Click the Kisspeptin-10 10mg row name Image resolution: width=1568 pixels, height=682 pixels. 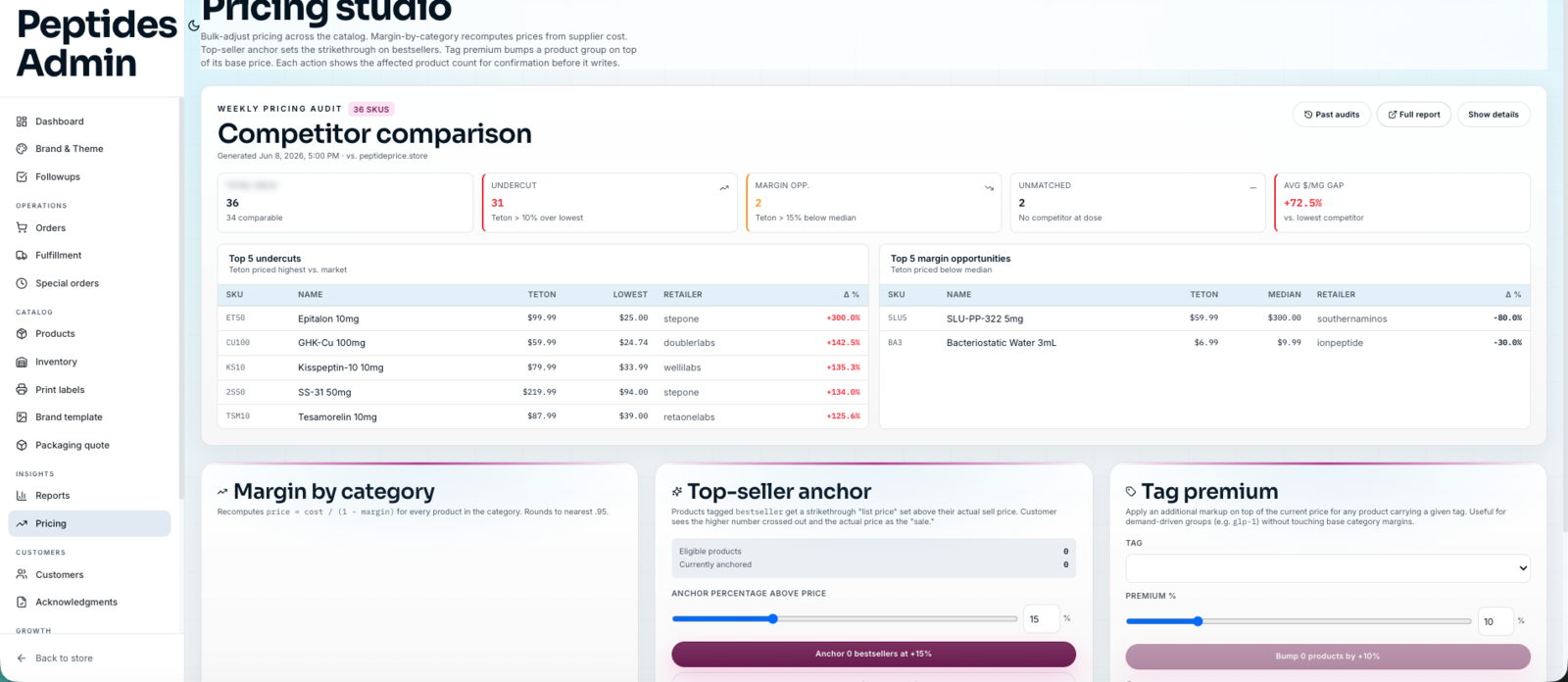point(341,367)
